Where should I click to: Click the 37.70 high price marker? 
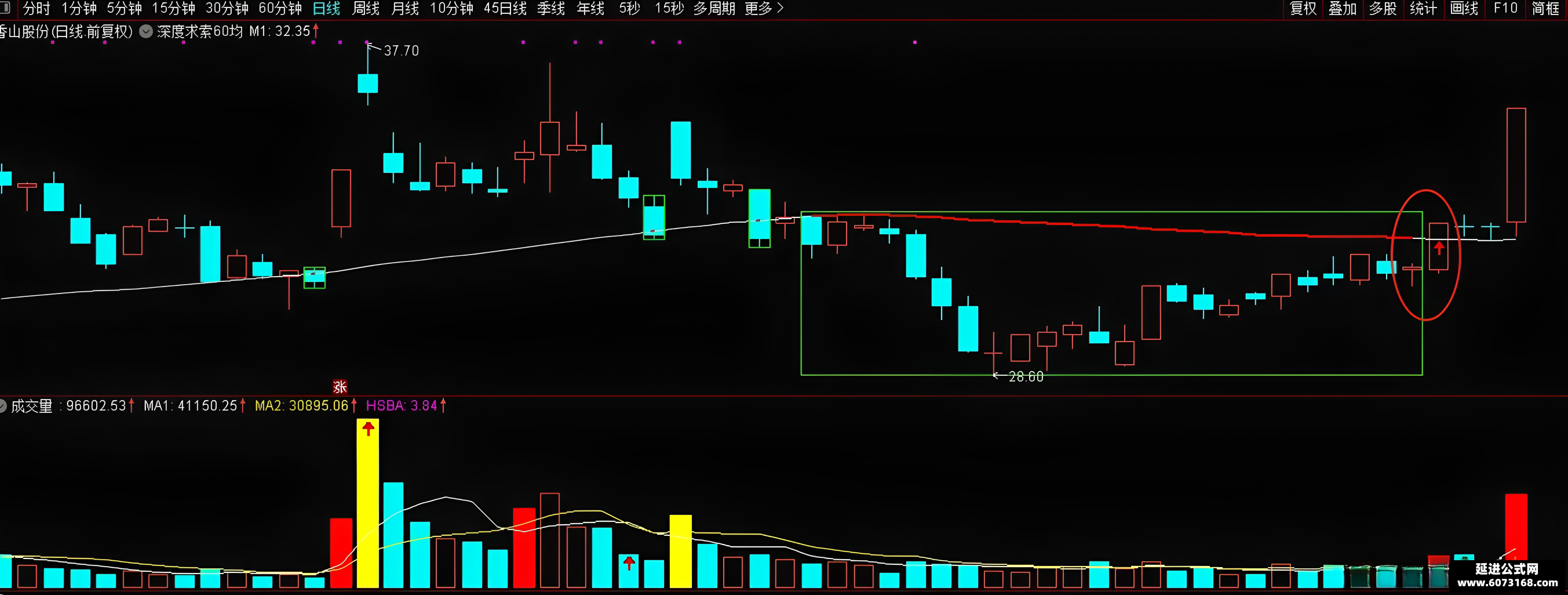pos(401,50)
